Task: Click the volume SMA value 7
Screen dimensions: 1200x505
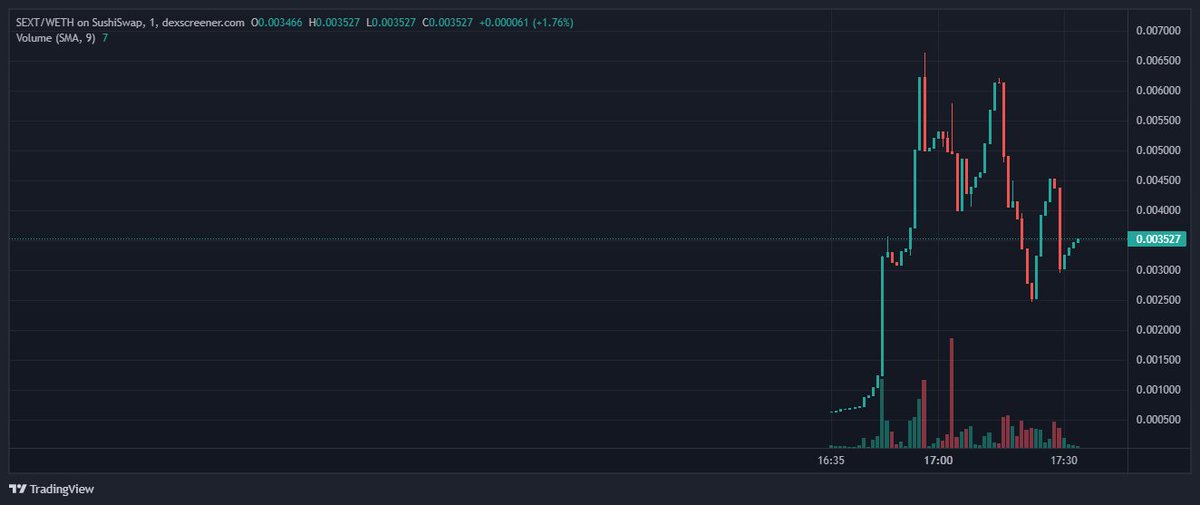Action: click(x=105, y=38)
